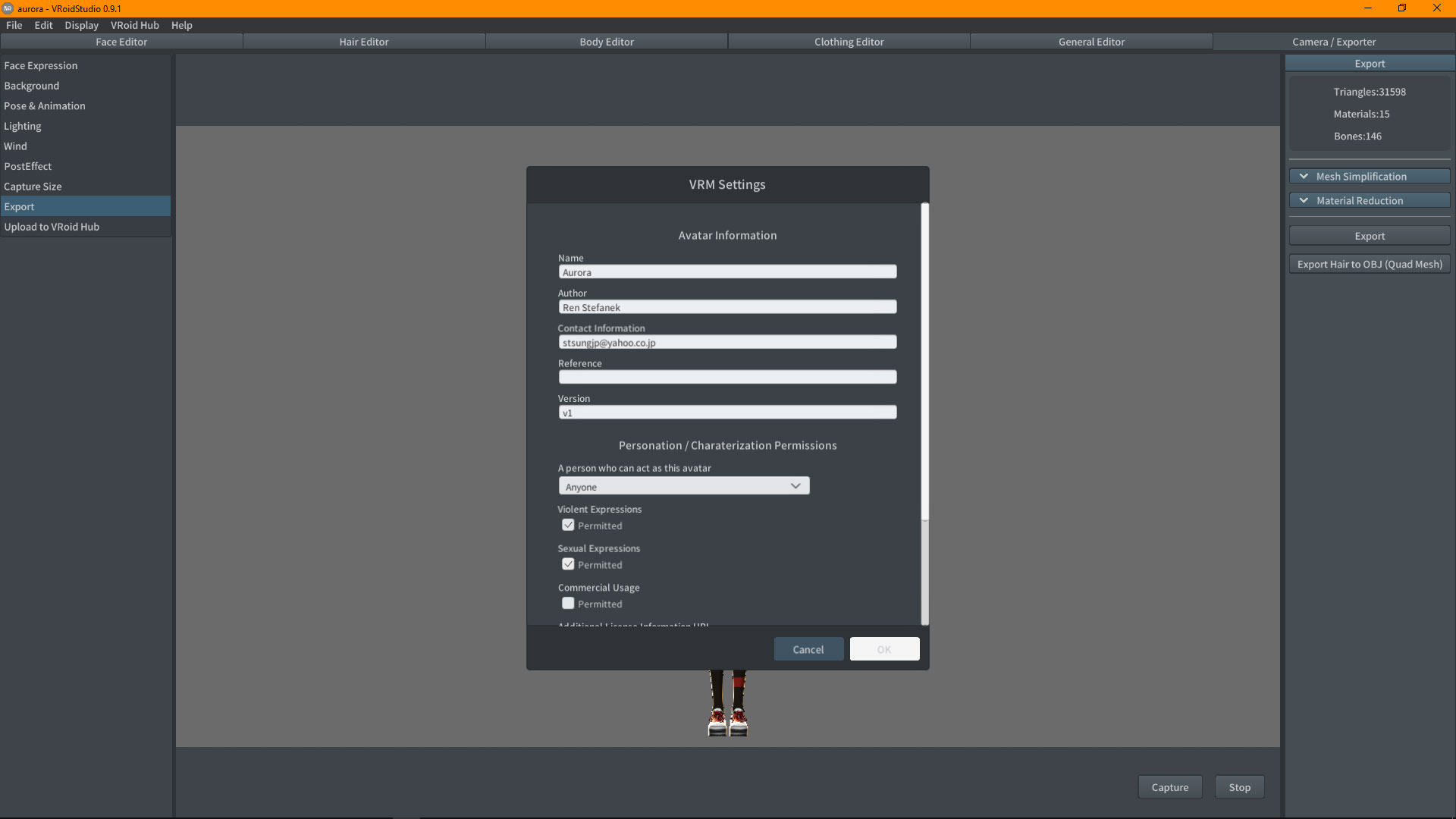Open the avatar permission dropdown showing Anyone

[683, 486]
